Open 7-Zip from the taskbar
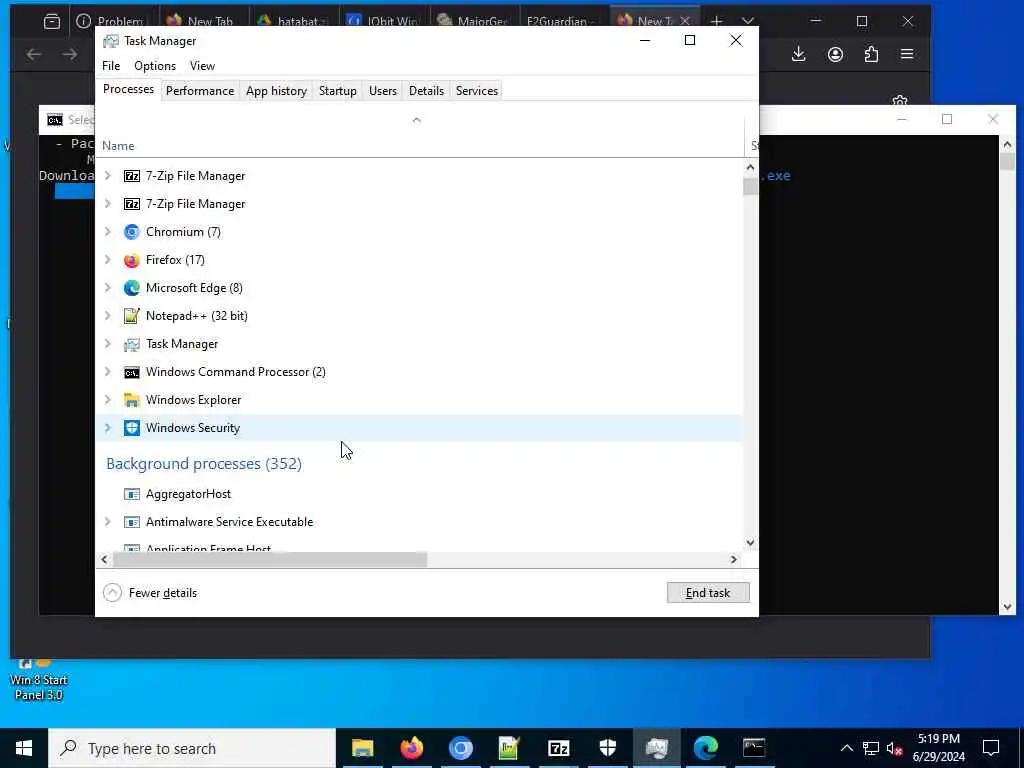This screenshot has height=768, width=1024. click(x=558, y=748)
